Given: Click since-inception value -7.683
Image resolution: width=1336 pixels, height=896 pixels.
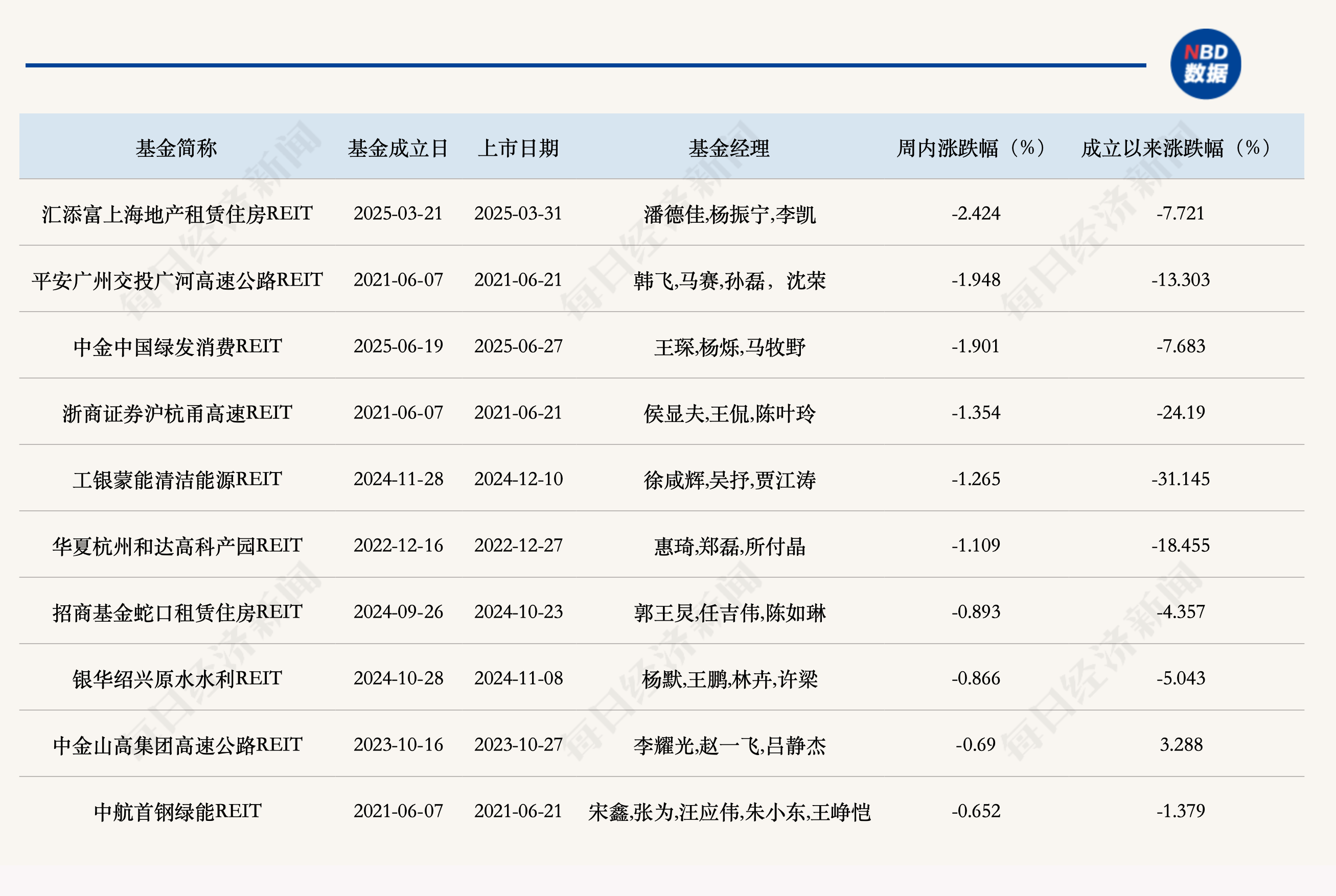Looking at the screenshot, I should point(1181,346).
